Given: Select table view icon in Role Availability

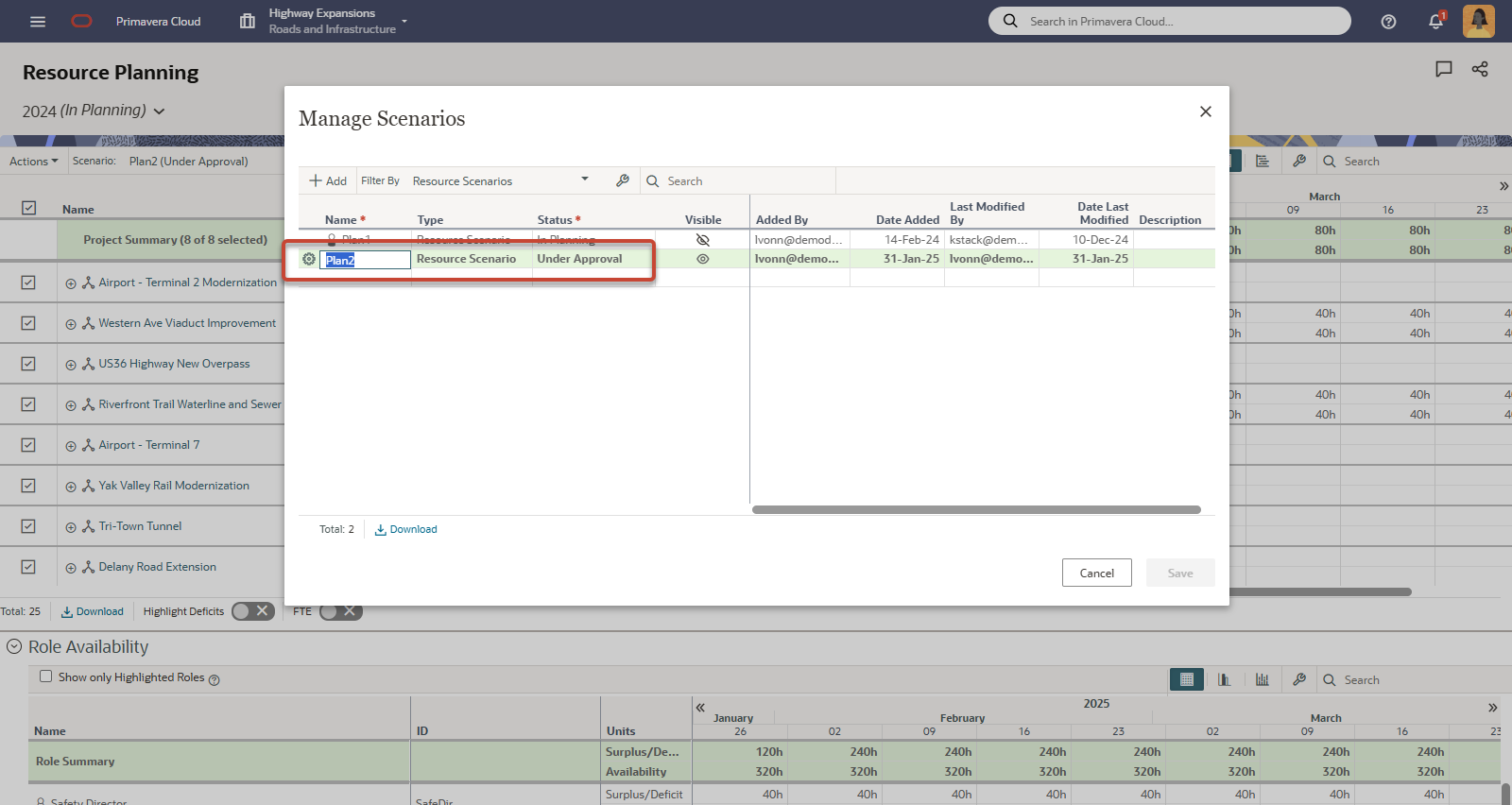Looking at the screenshot, I should tap(1187, 679).
